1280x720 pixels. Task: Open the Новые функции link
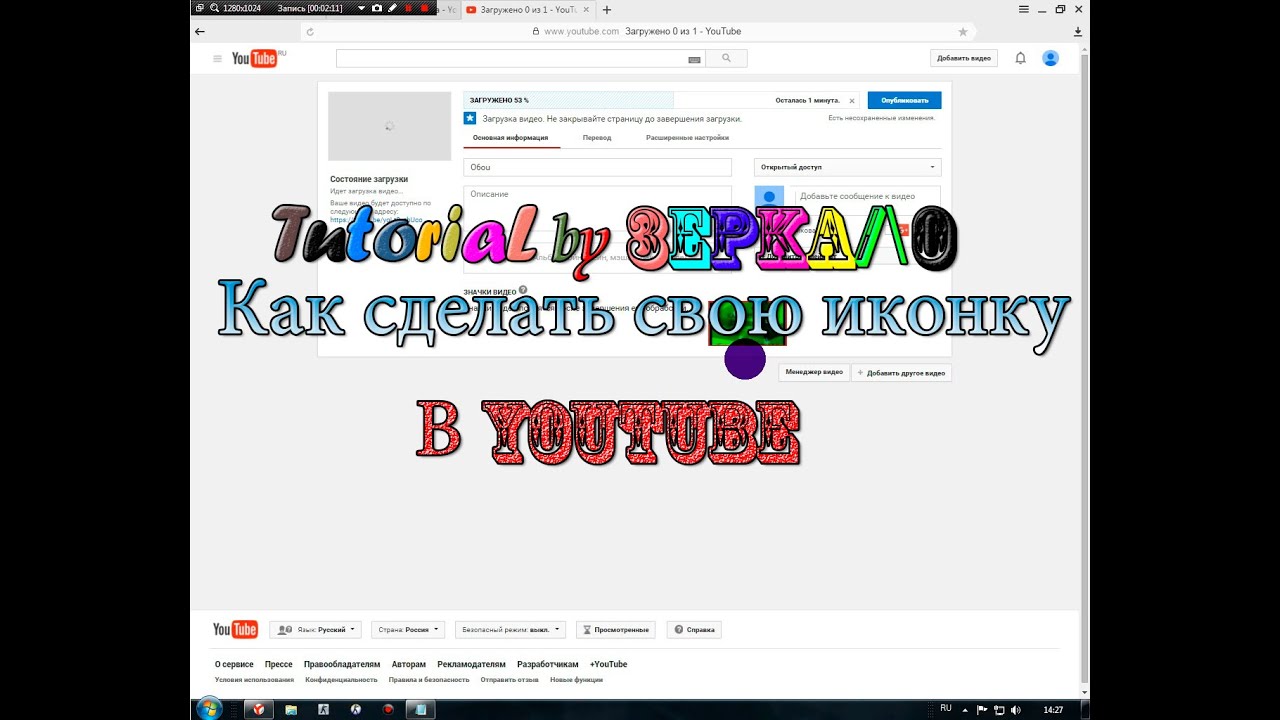(x=576, y=680)
